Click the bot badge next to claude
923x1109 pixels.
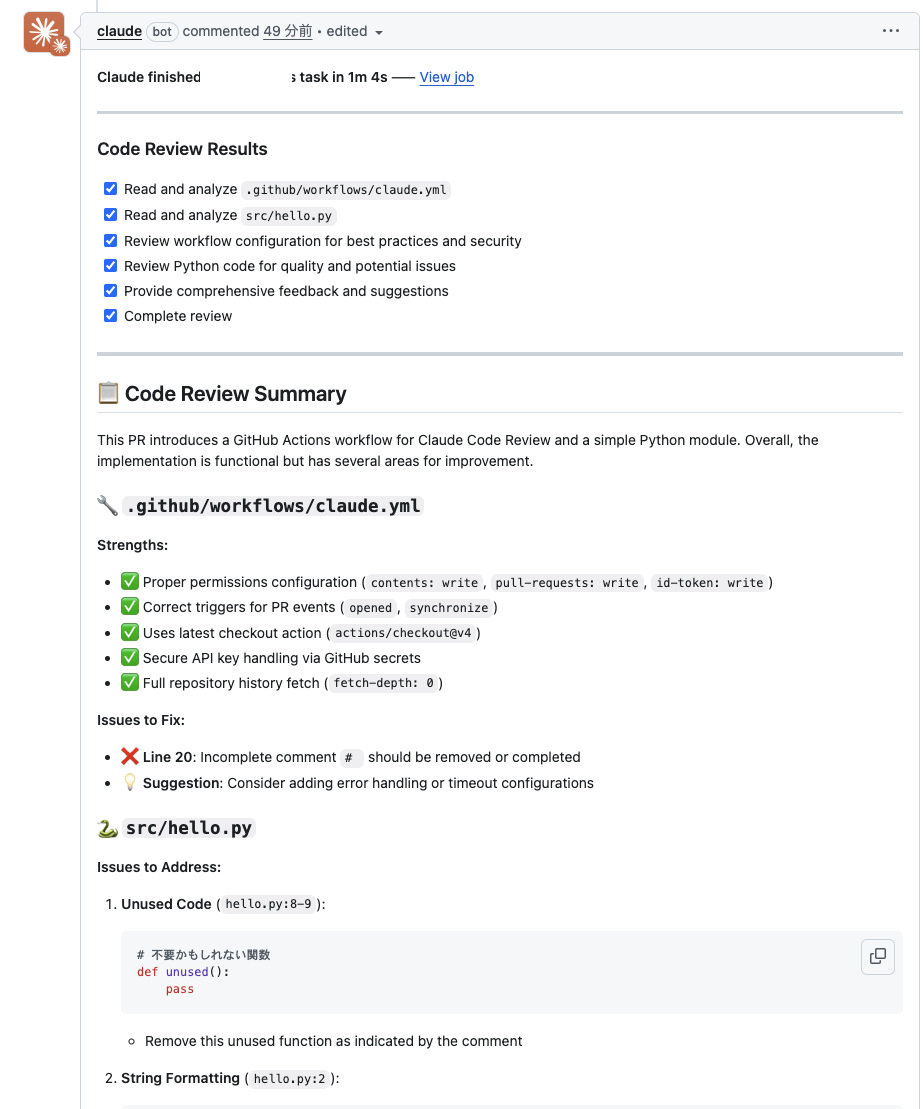coord(161,31)
